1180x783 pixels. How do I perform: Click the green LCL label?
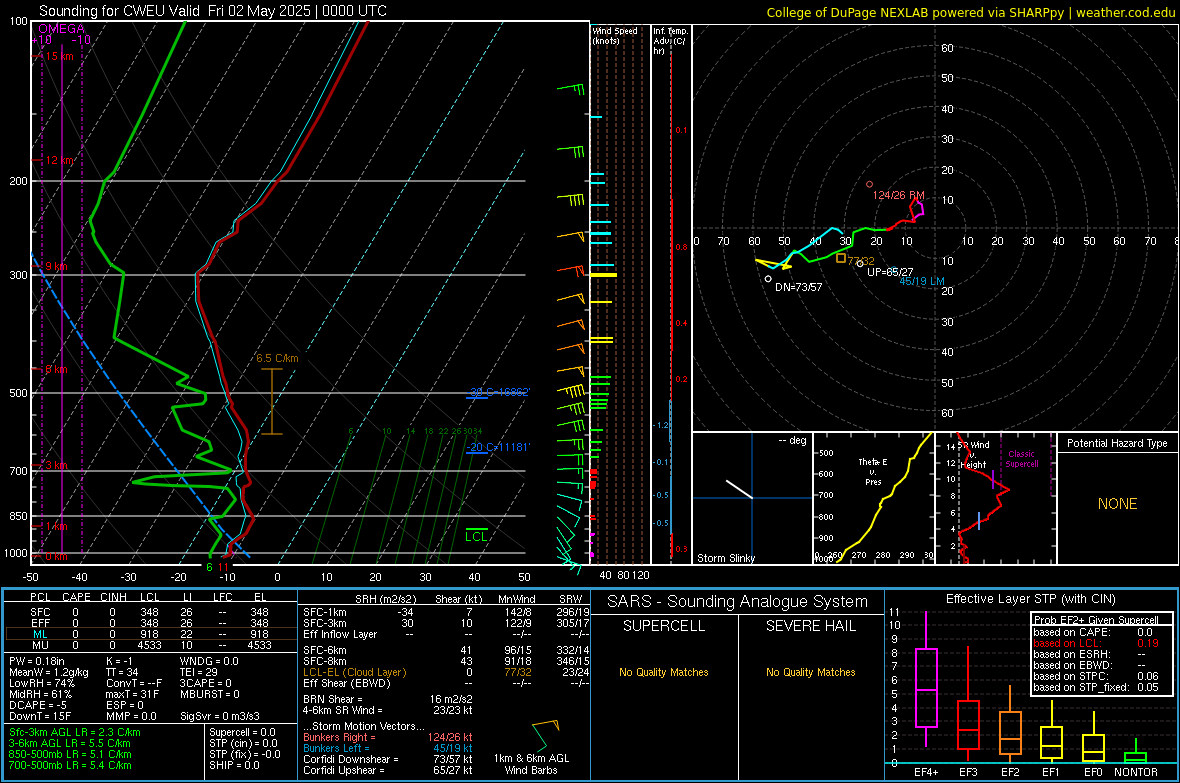point(476,536)
